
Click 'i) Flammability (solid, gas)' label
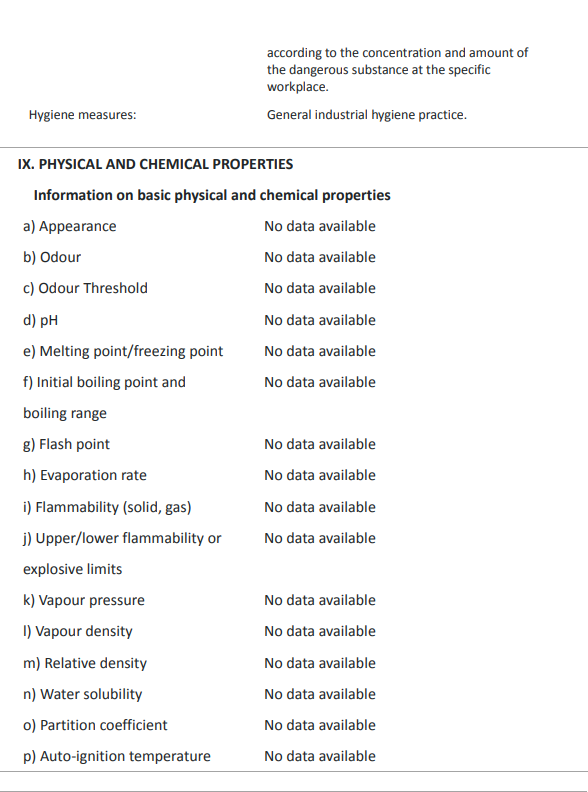107,507
